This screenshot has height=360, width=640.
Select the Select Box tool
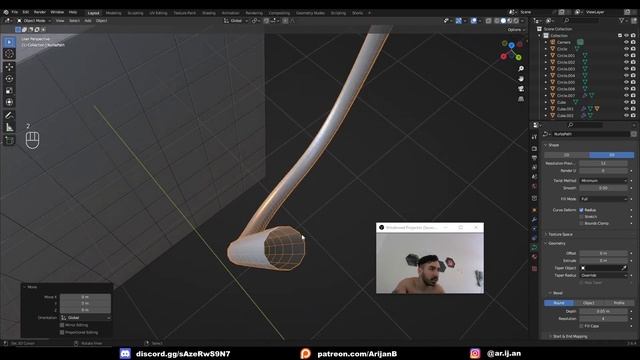click(9, 42)
